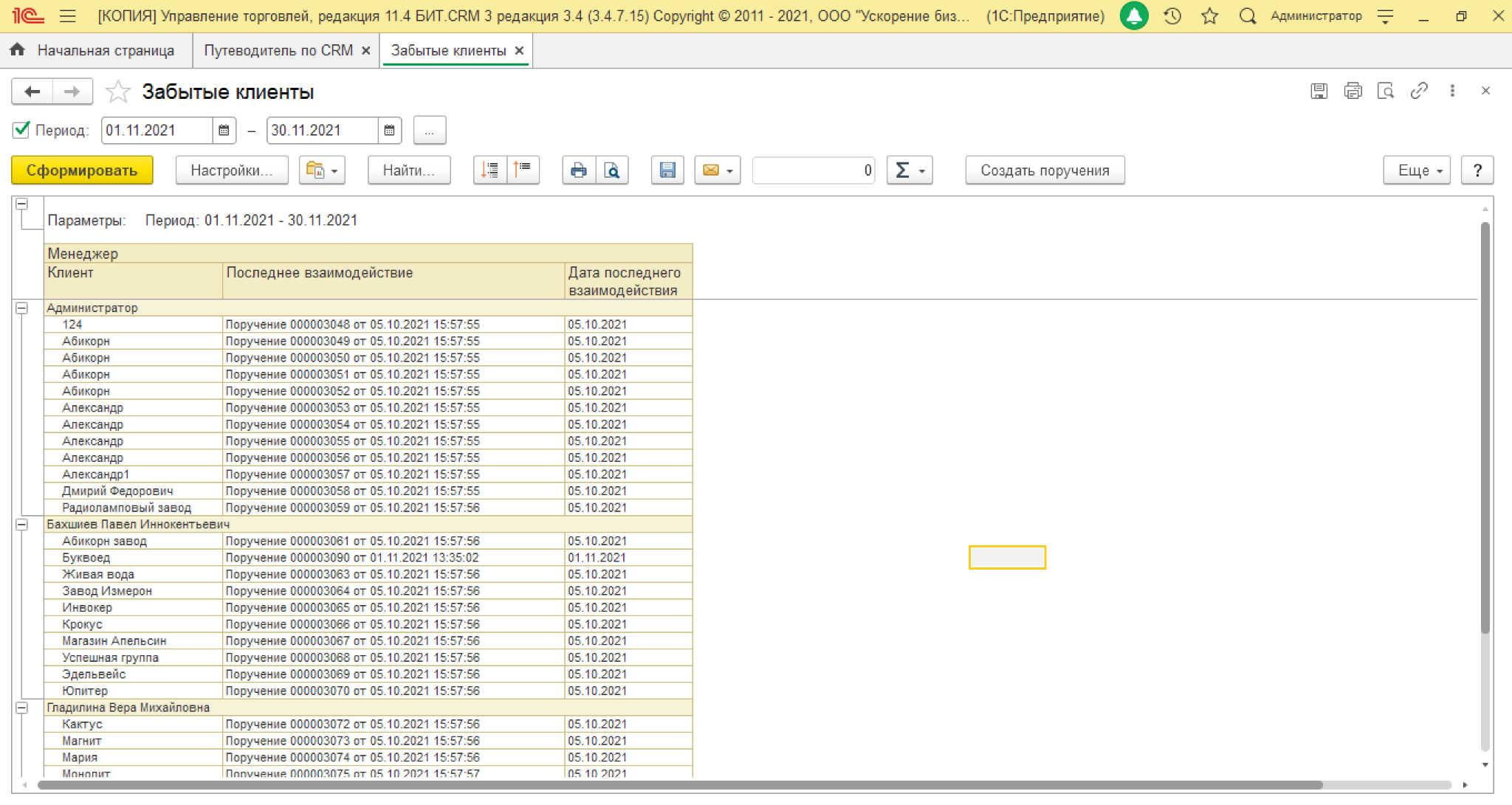Click client cell Юпитер
1512x805 pixels.
pos(134,691)
